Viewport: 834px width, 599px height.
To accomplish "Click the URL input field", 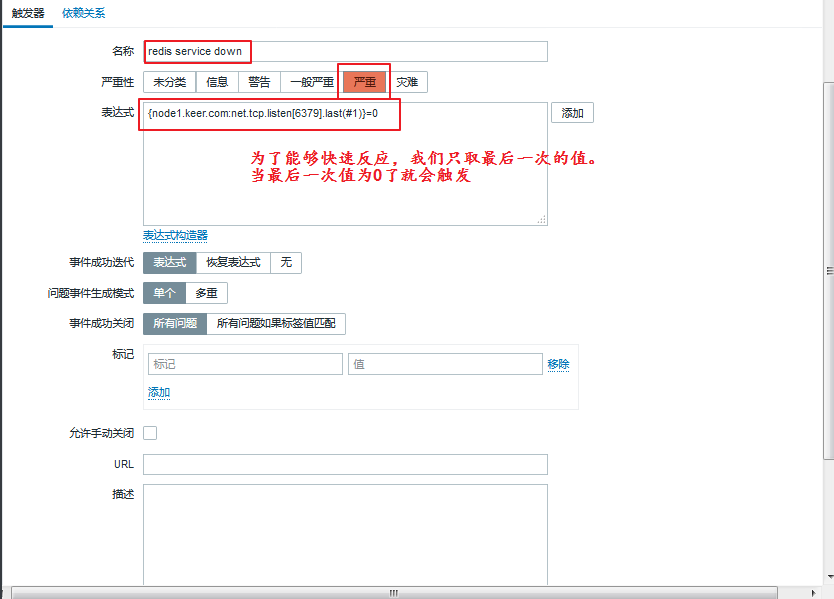I will (345, 464).
